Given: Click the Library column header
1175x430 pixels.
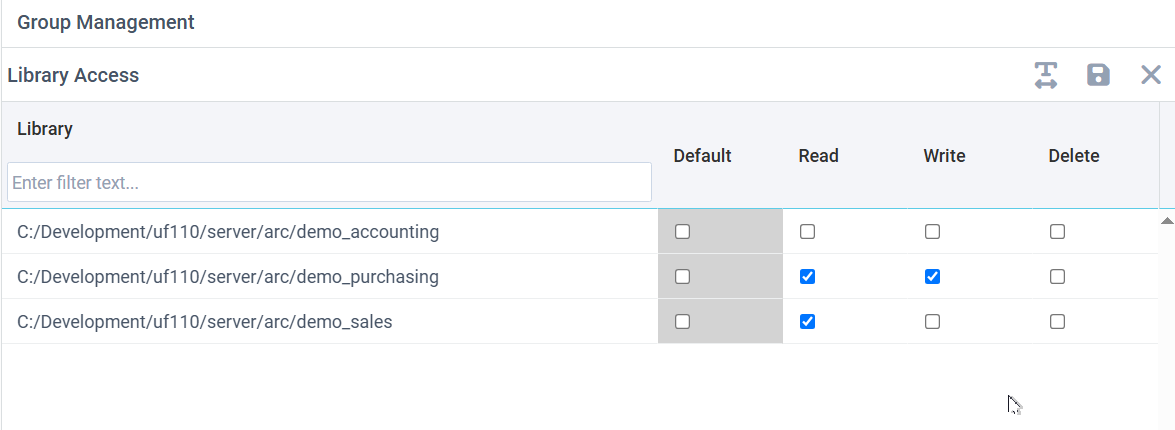Looking at the screenshot, I should coord(45,129).
